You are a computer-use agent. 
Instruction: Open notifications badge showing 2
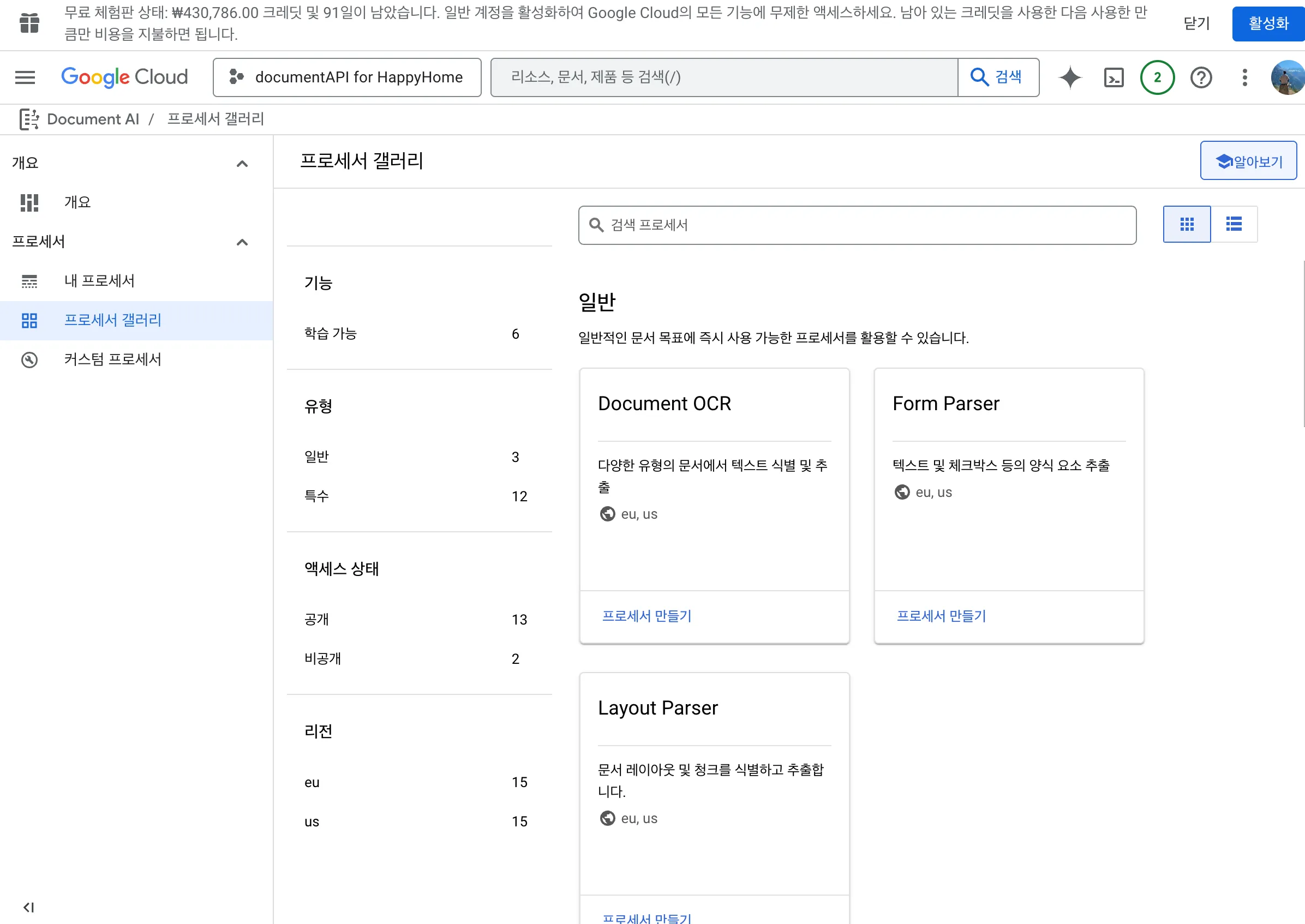click(x=1157, y=77)
